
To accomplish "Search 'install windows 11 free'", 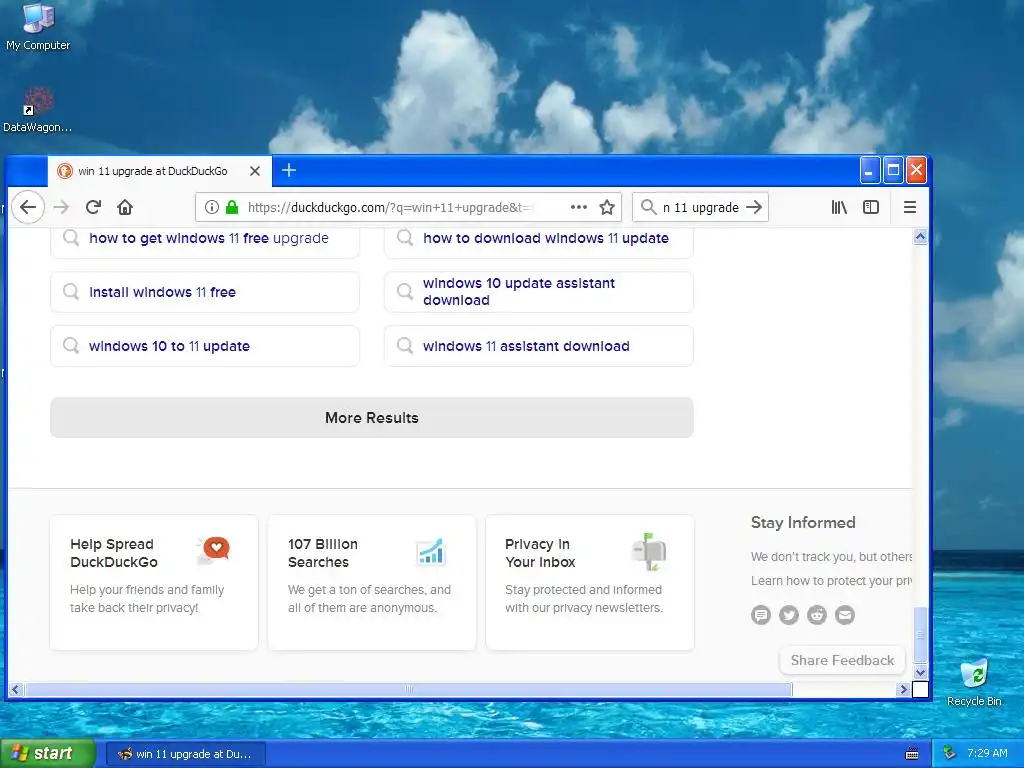I will 205,292.
